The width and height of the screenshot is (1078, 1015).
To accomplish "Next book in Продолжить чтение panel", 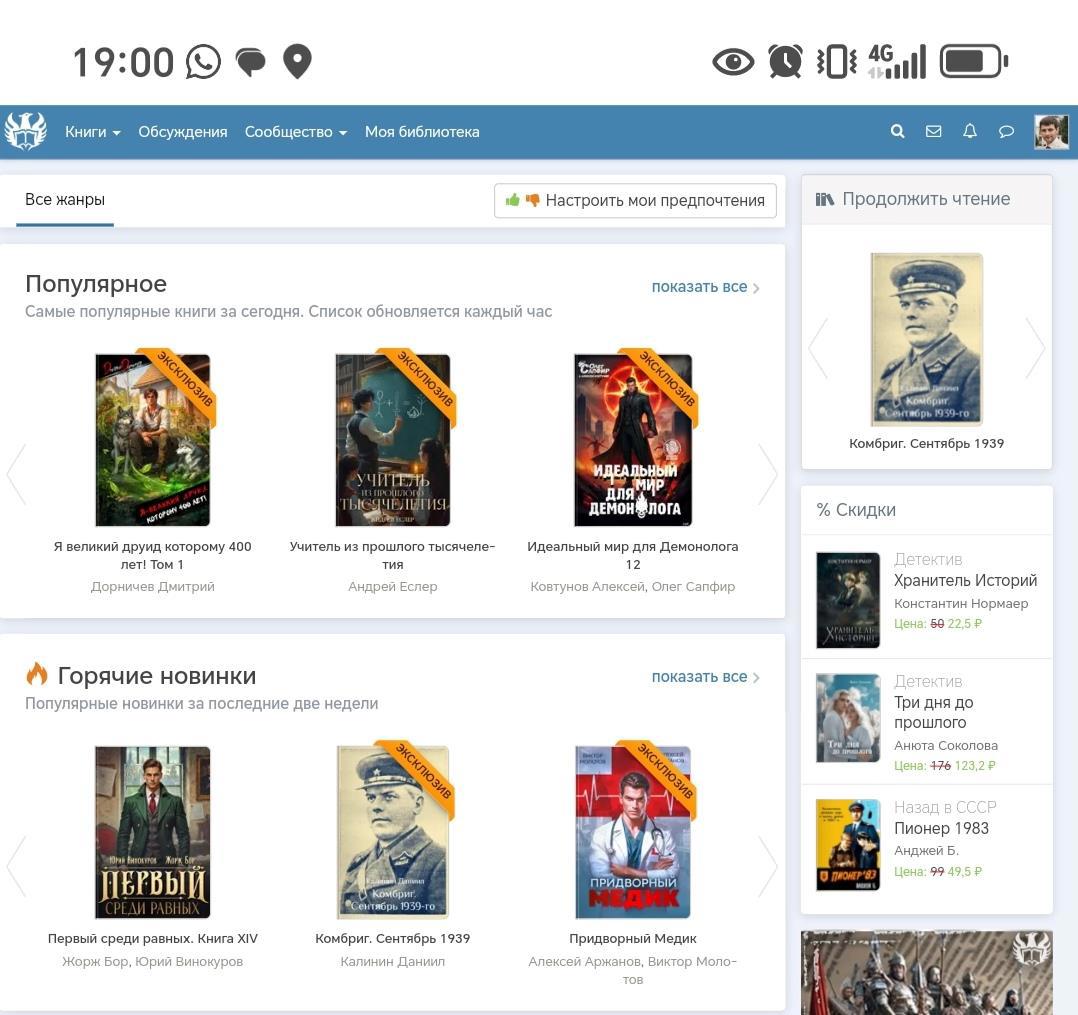I will [1035, 348].
